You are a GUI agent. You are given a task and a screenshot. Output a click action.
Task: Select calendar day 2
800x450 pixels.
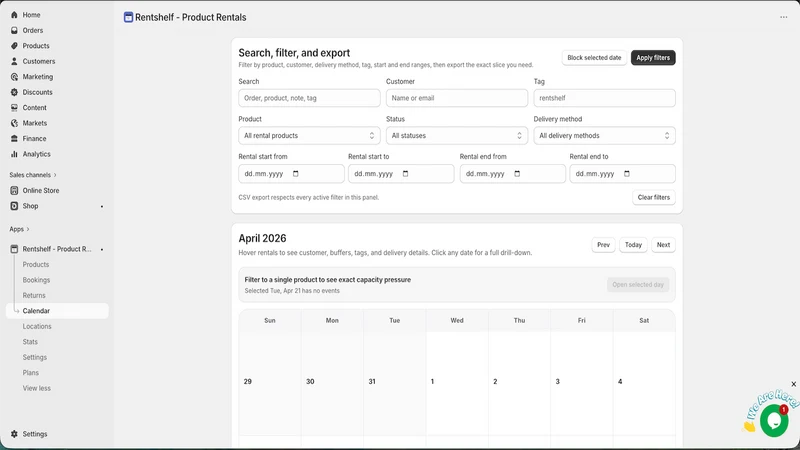point(519,382)
